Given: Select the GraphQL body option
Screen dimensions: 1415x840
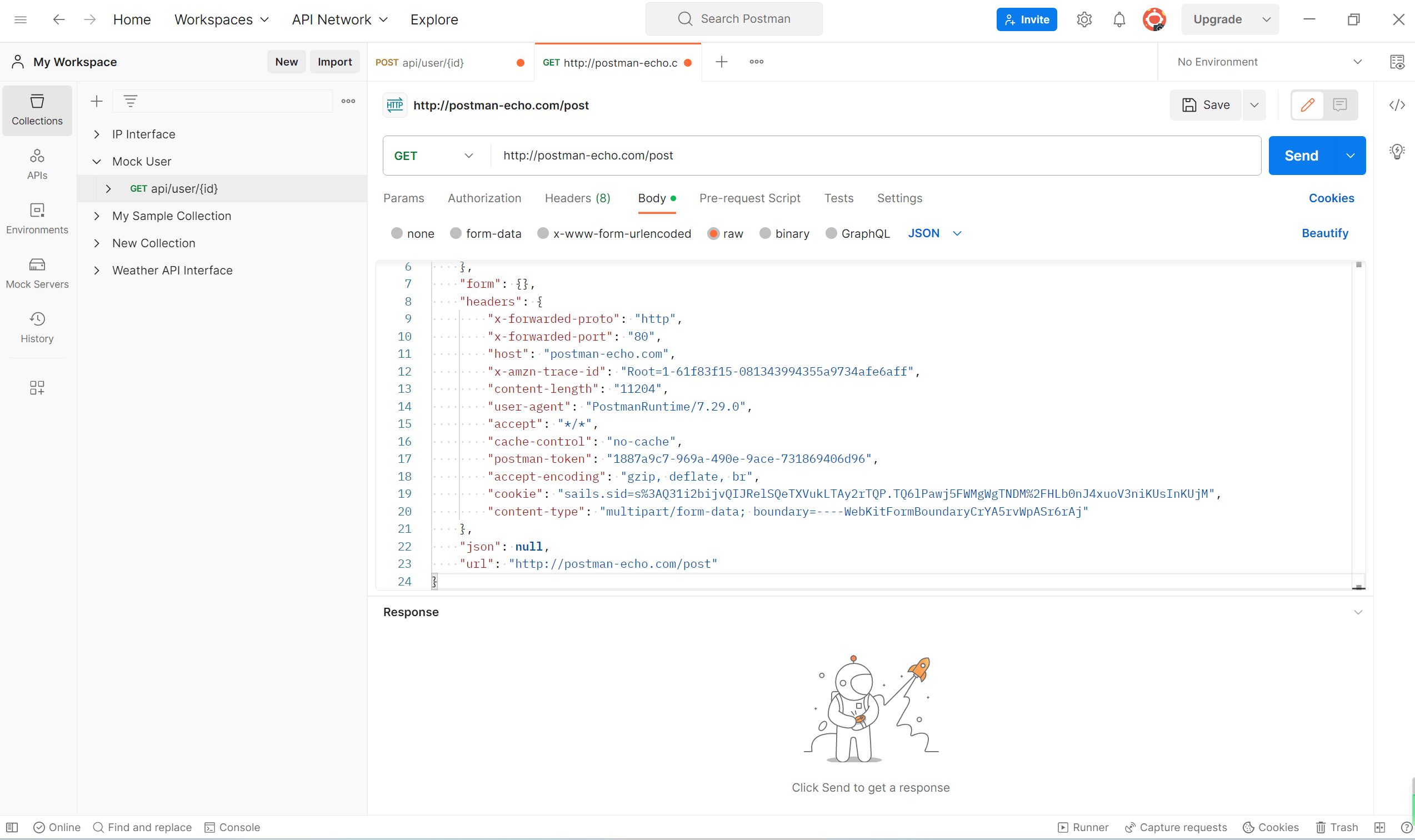Looking at the screenshot, I should coord(831,233).
